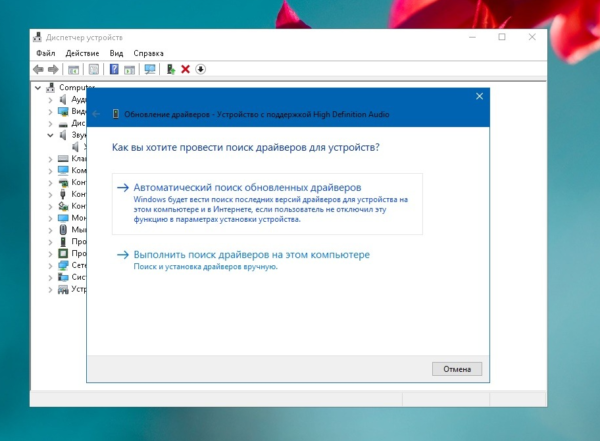600x441 pixels.
Task: Open the Файл menu
Action: point(45,52)
